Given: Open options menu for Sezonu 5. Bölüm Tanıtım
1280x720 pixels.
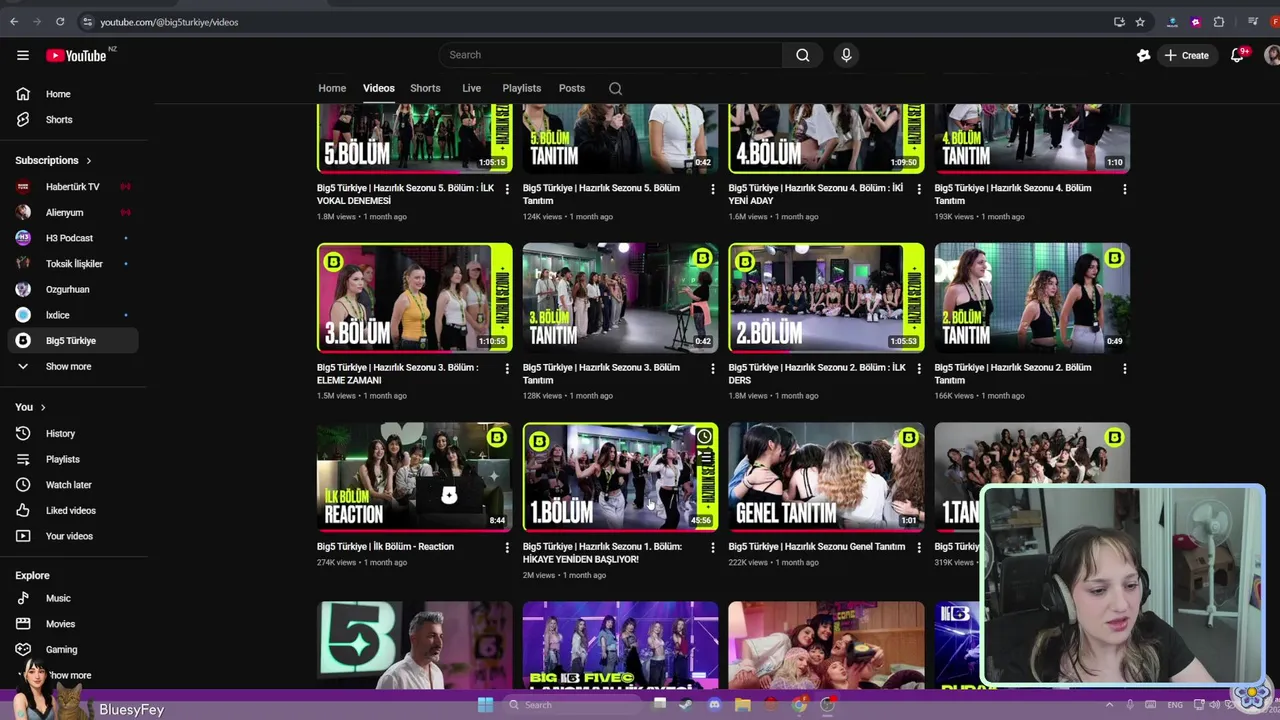Looking at the screenshot, I should pos(713,189).
